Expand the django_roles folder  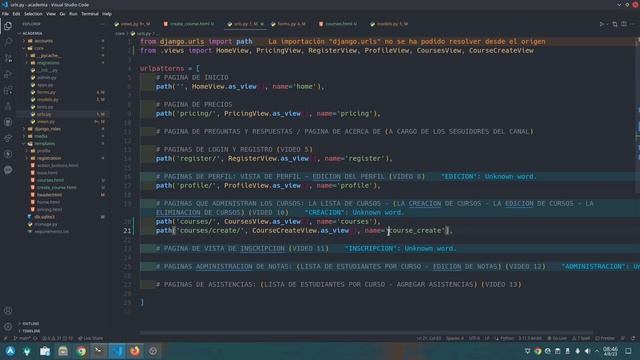47,129
